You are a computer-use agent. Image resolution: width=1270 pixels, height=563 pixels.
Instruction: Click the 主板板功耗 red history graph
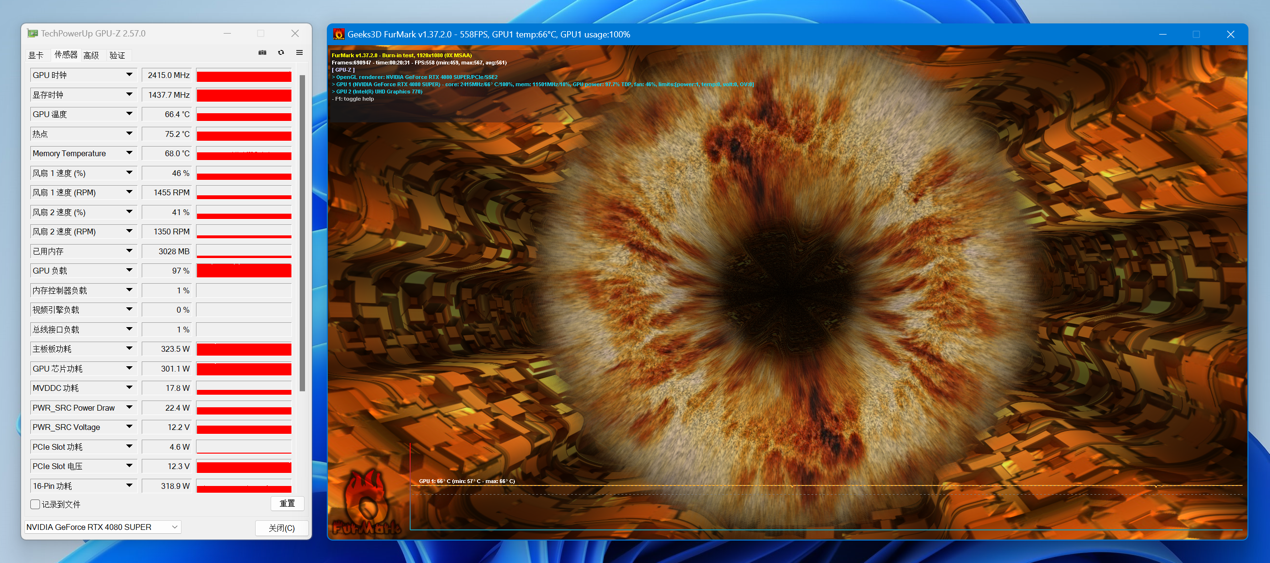pyautogui.click(x=244, y=349)
